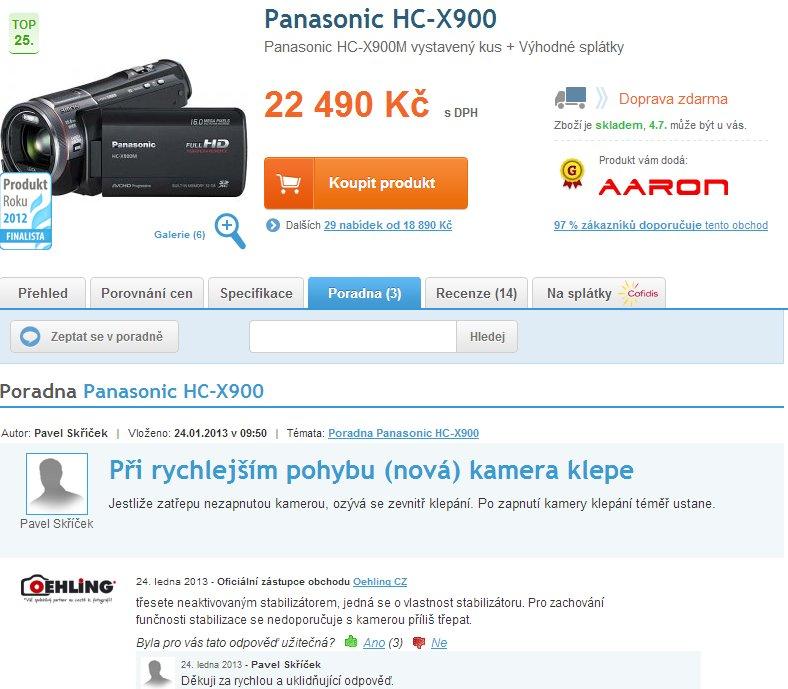Click the speech bubble icon in Zeptat se
Viewport: 788px width, 689px height.
[x=30, y=336]
